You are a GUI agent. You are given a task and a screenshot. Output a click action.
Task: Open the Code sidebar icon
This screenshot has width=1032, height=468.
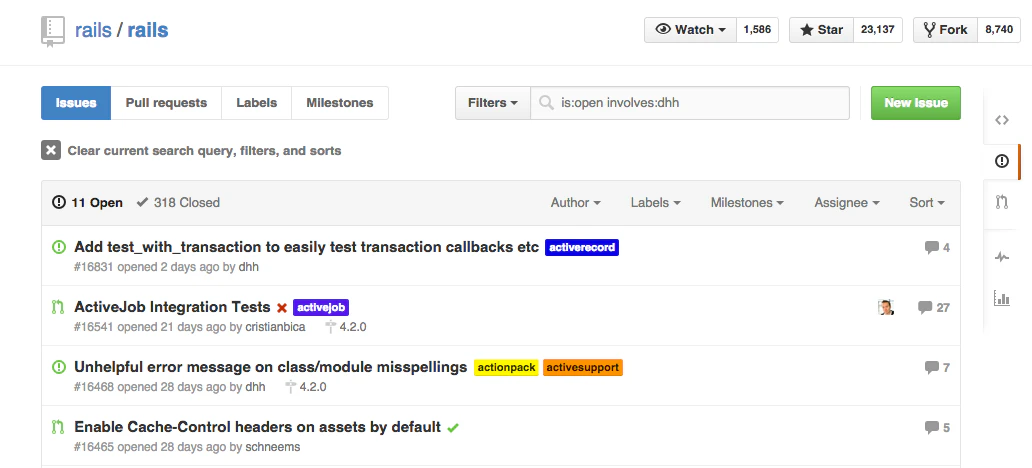point(1002,120)
